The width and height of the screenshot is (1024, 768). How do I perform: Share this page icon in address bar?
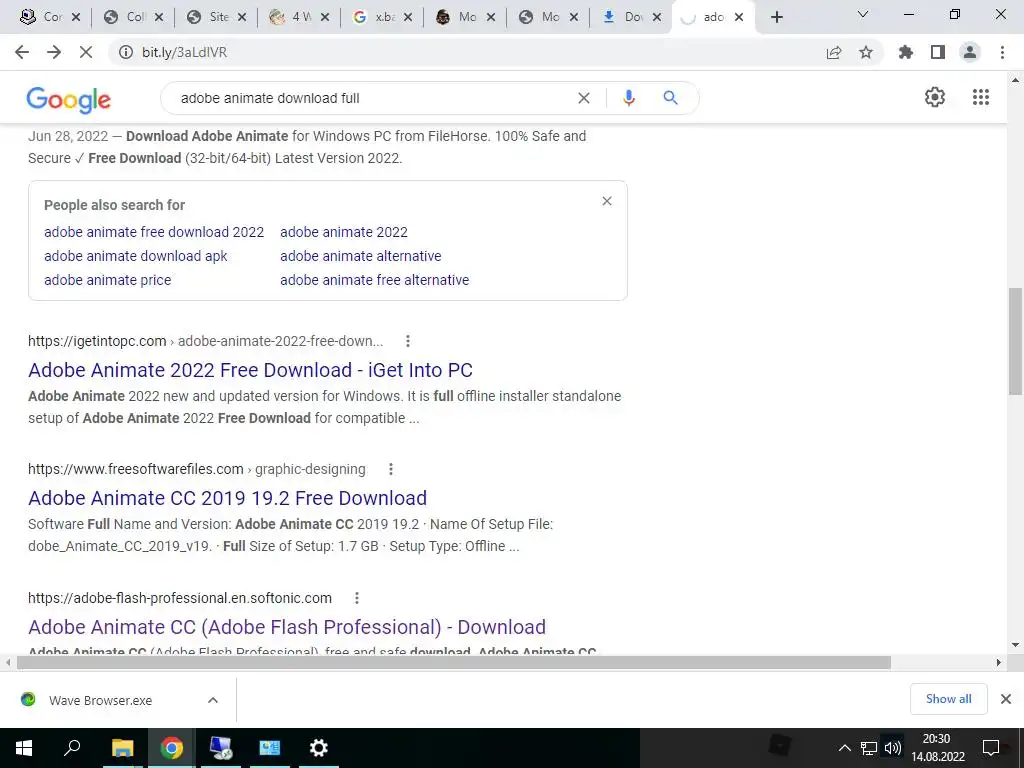tap(834, 52)
